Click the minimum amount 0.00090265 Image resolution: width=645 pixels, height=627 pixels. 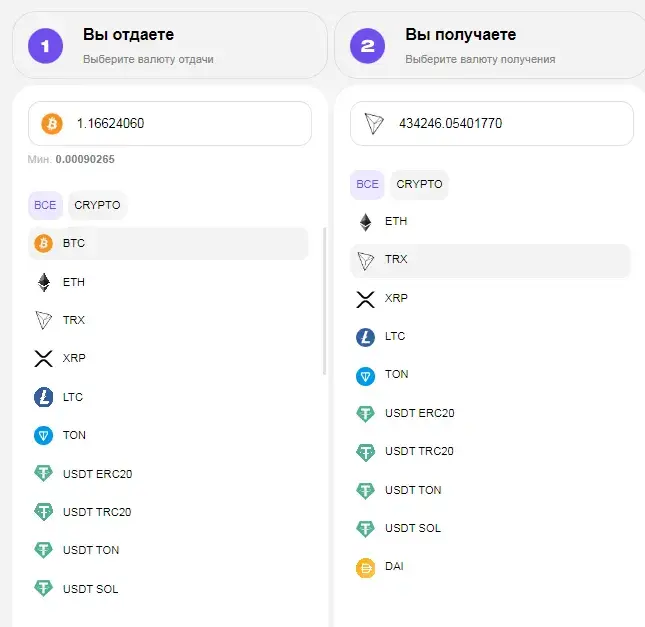85,159
